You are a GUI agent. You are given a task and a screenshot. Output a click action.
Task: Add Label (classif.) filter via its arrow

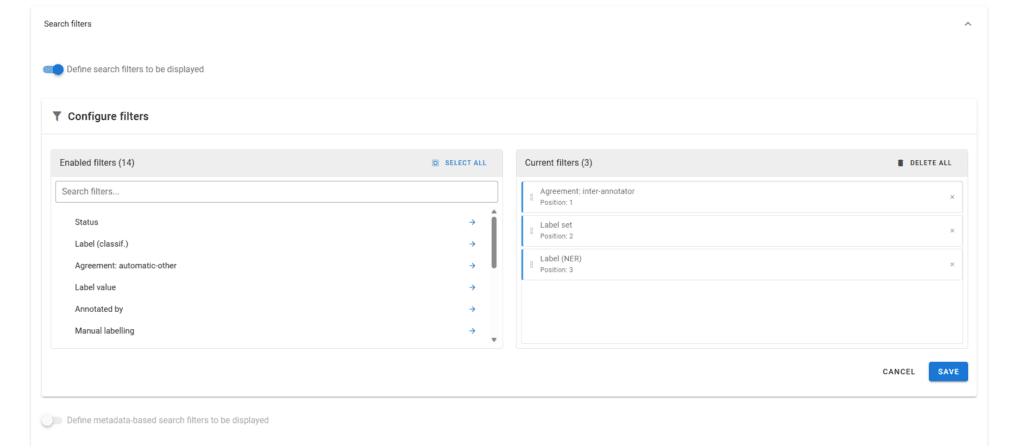click(472, 244)
